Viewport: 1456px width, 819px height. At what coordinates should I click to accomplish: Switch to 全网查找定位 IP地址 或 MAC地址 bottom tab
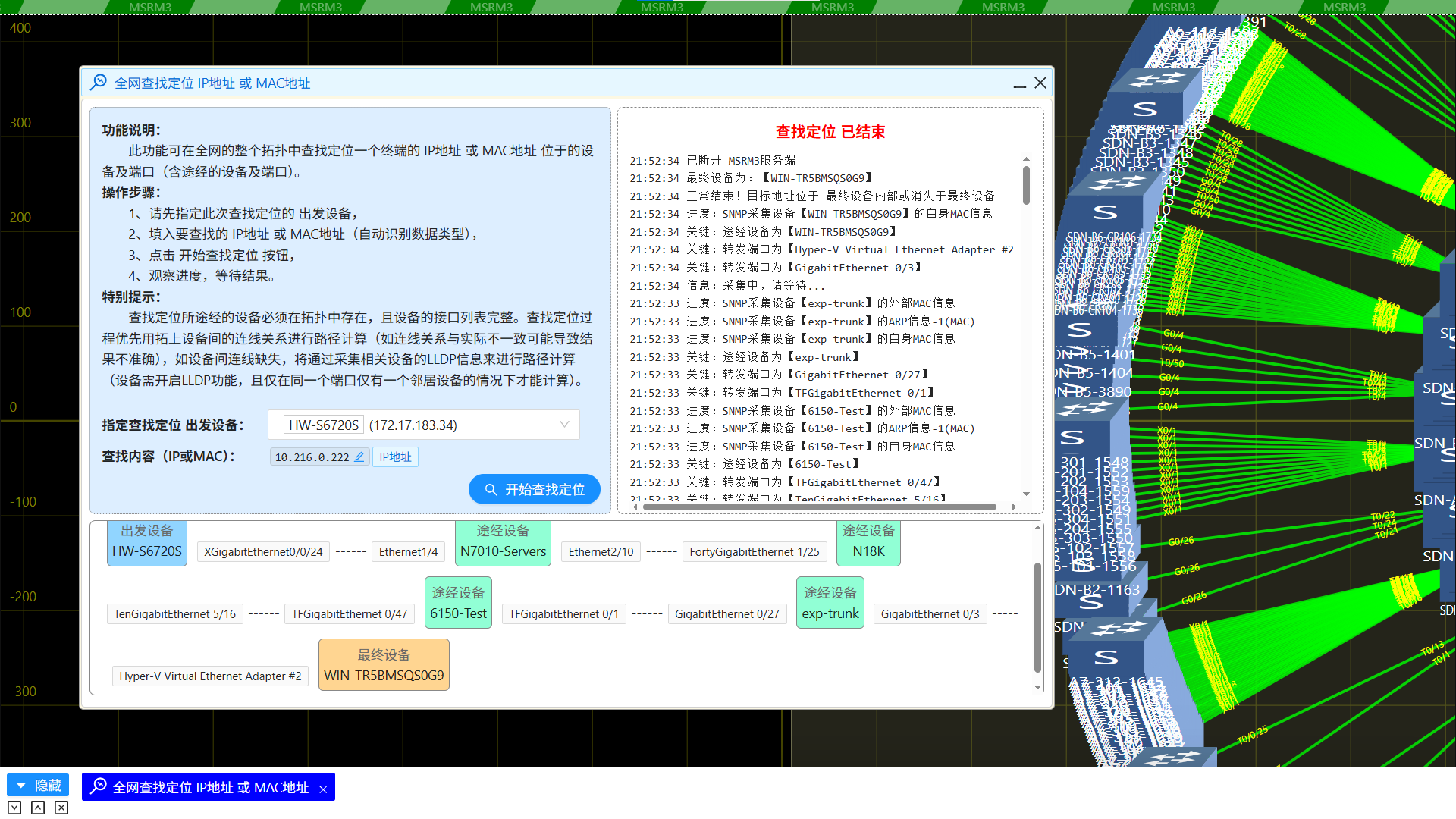[x=209, y=787]
